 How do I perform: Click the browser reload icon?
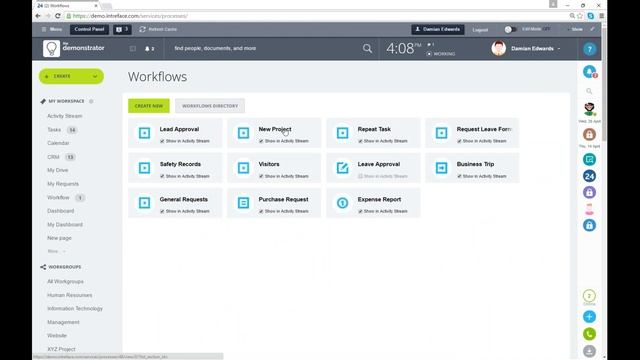[58, 16]
